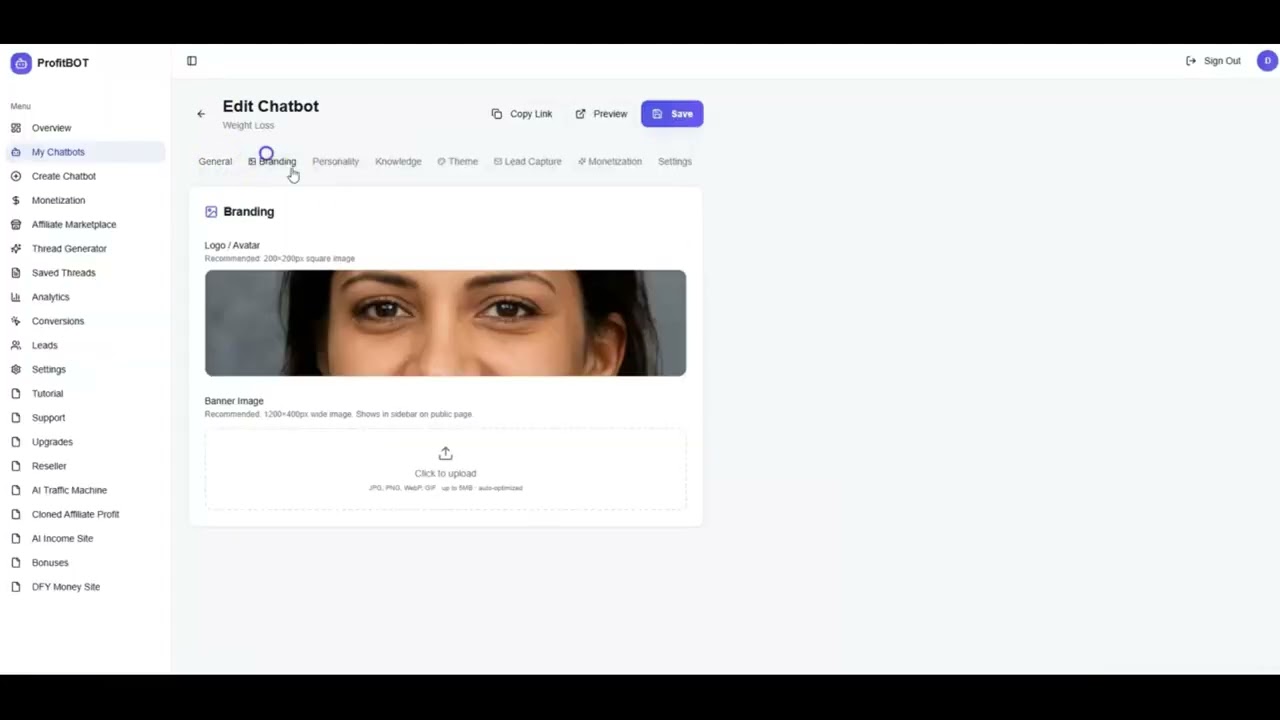The image size is (1280, 720).
Task: Open Leads from the sidebar
Action: [x=85, y=345]
